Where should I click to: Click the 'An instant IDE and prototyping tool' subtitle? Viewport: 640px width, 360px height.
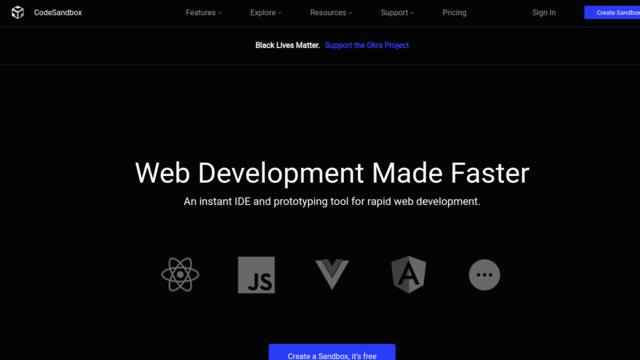coord(332,202)
